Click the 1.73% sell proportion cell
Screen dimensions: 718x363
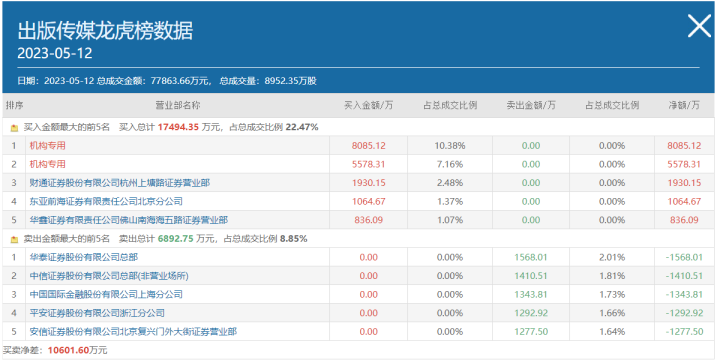point(612,294)
